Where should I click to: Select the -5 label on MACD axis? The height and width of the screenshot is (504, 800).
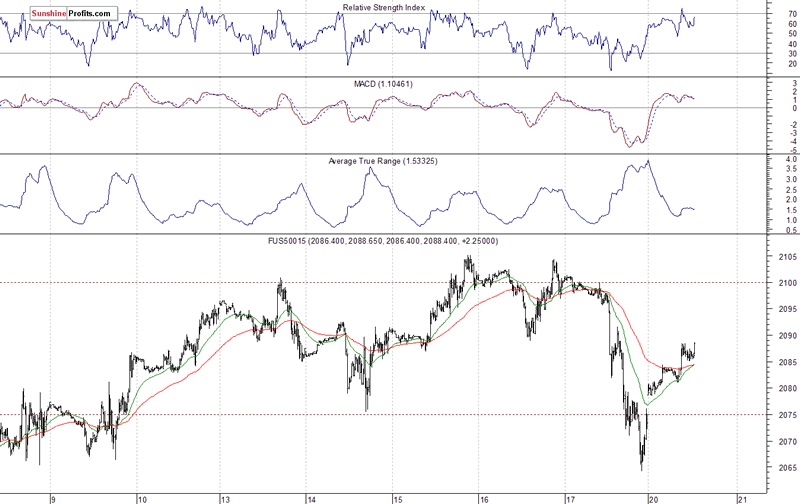coord(779,151)
